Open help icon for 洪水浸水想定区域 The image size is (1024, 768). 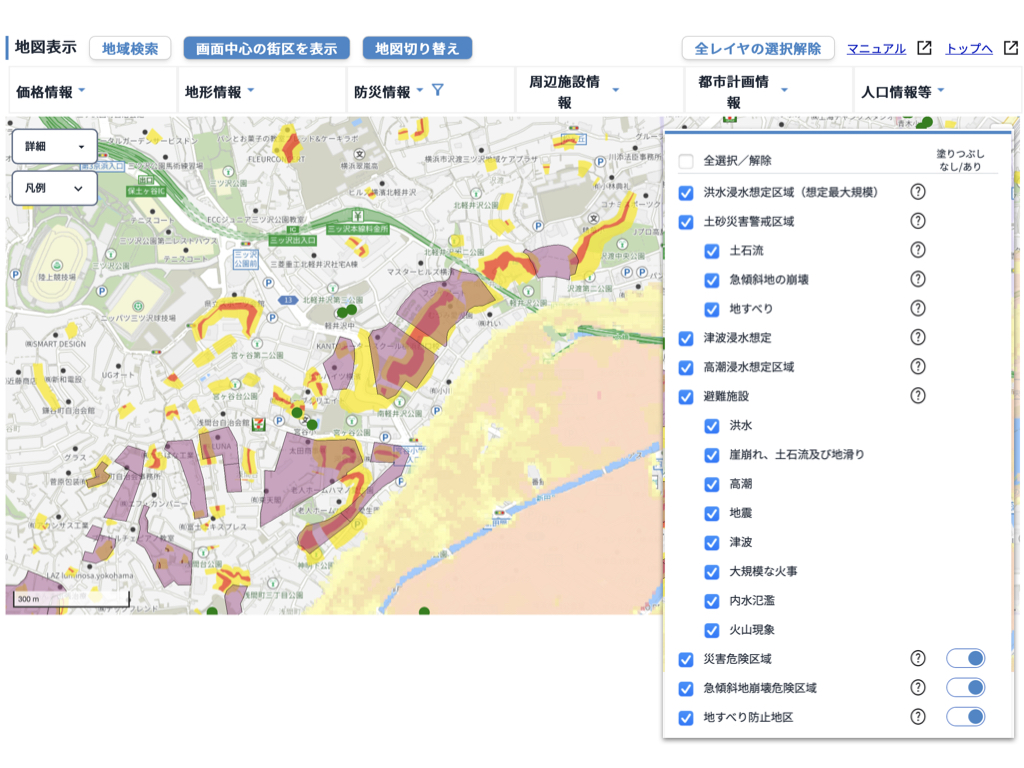point(917,192)
